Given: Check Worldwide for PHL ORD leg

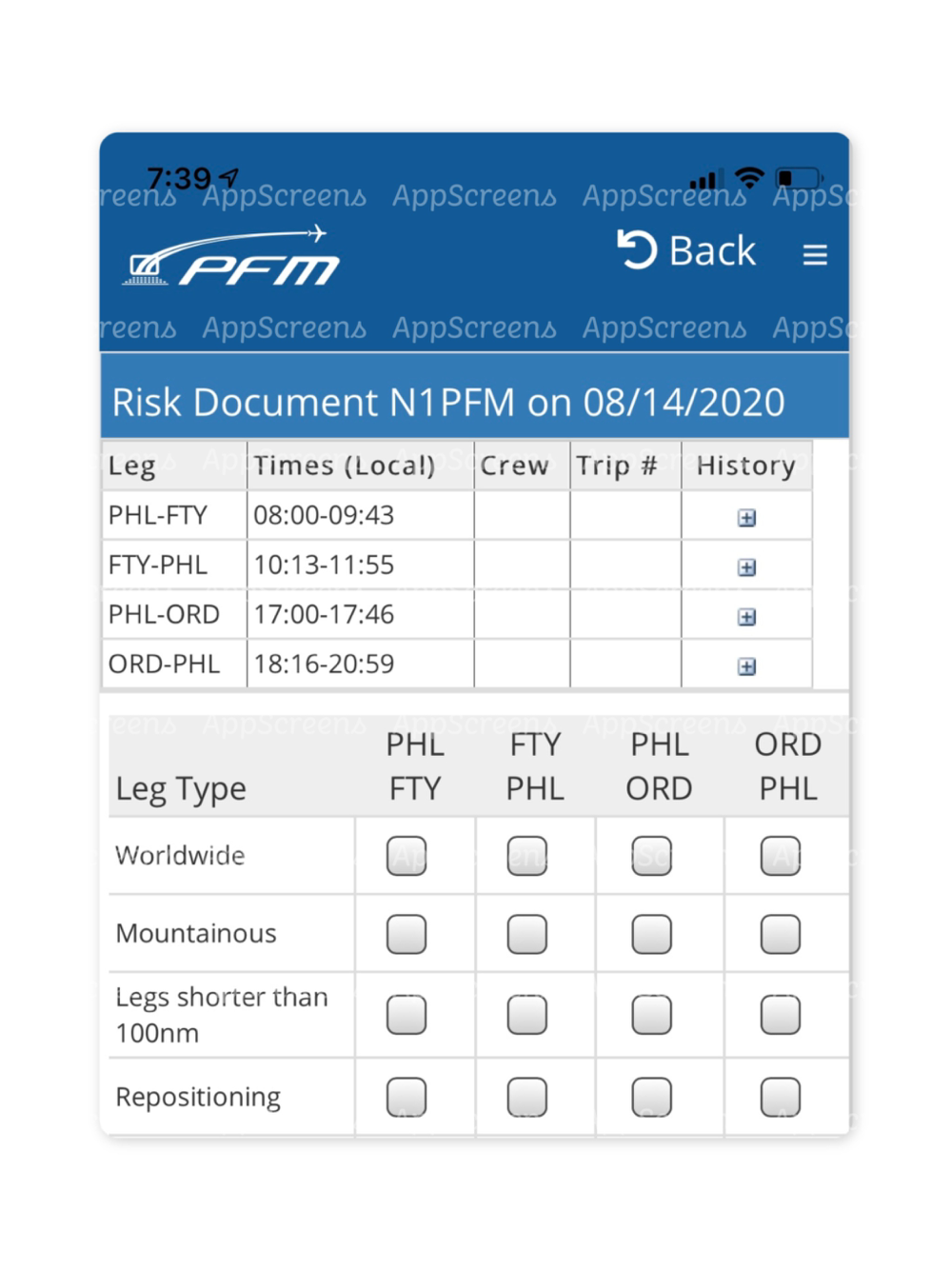Looking at the screenshot, I should point(652,856).
